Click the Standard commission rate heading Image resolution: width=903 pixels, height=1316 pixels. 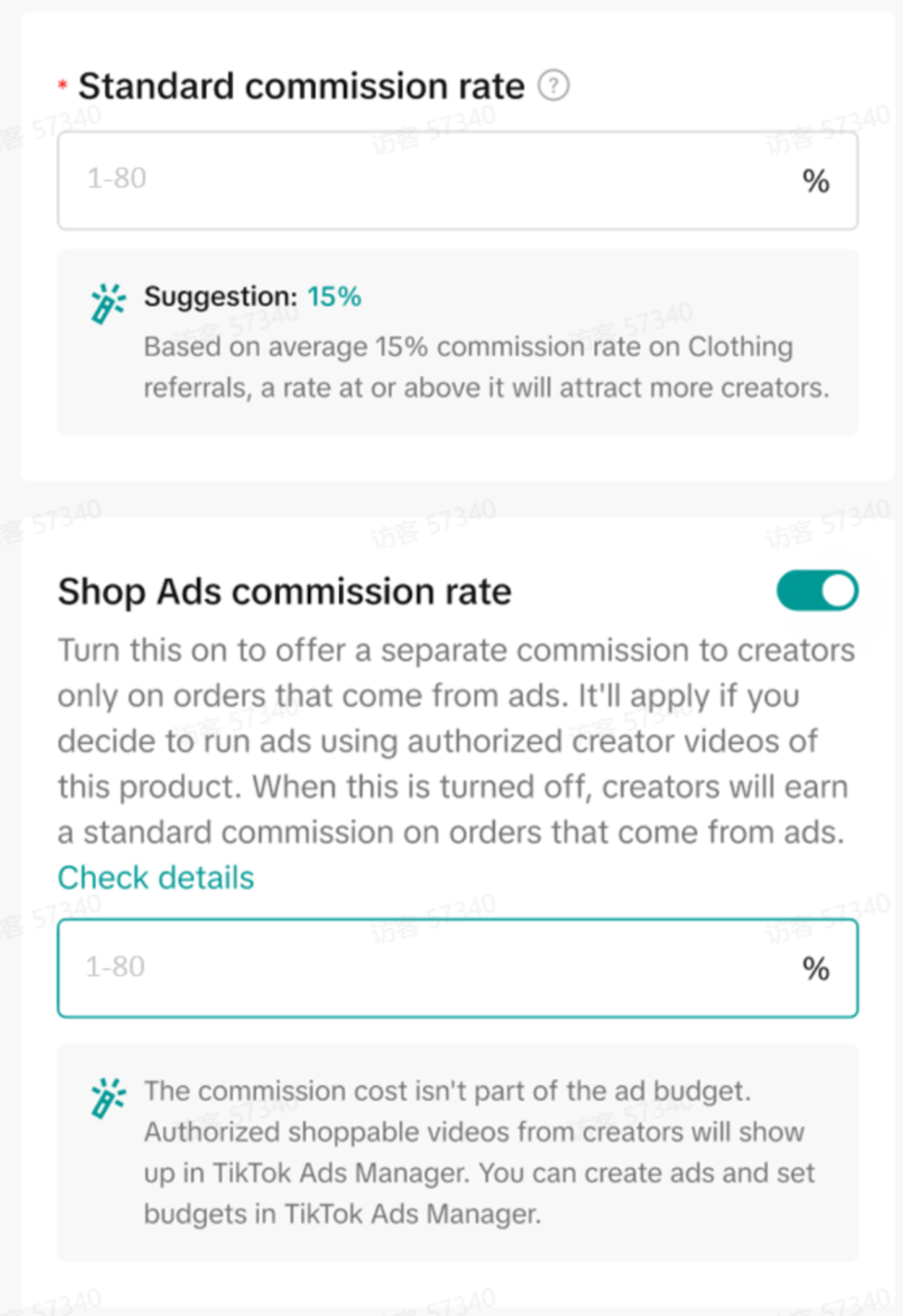point(301,86)
